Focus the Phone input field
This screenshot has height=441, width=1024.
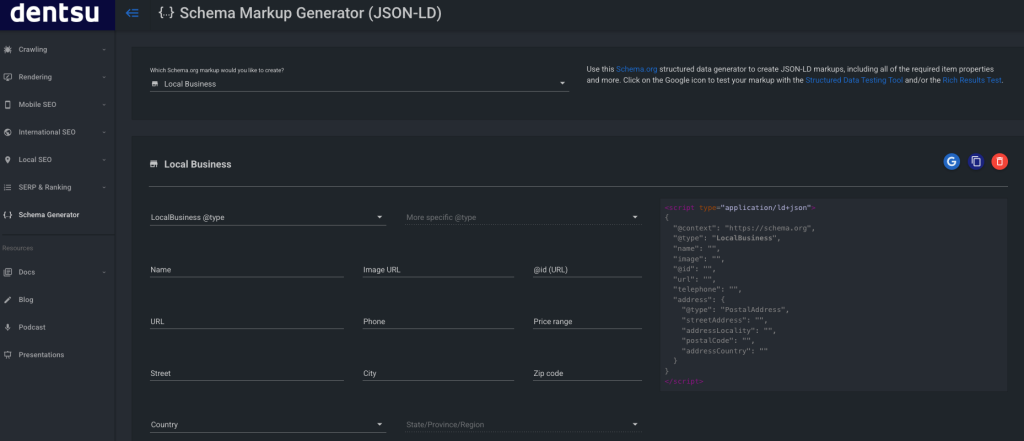point(438,321)
